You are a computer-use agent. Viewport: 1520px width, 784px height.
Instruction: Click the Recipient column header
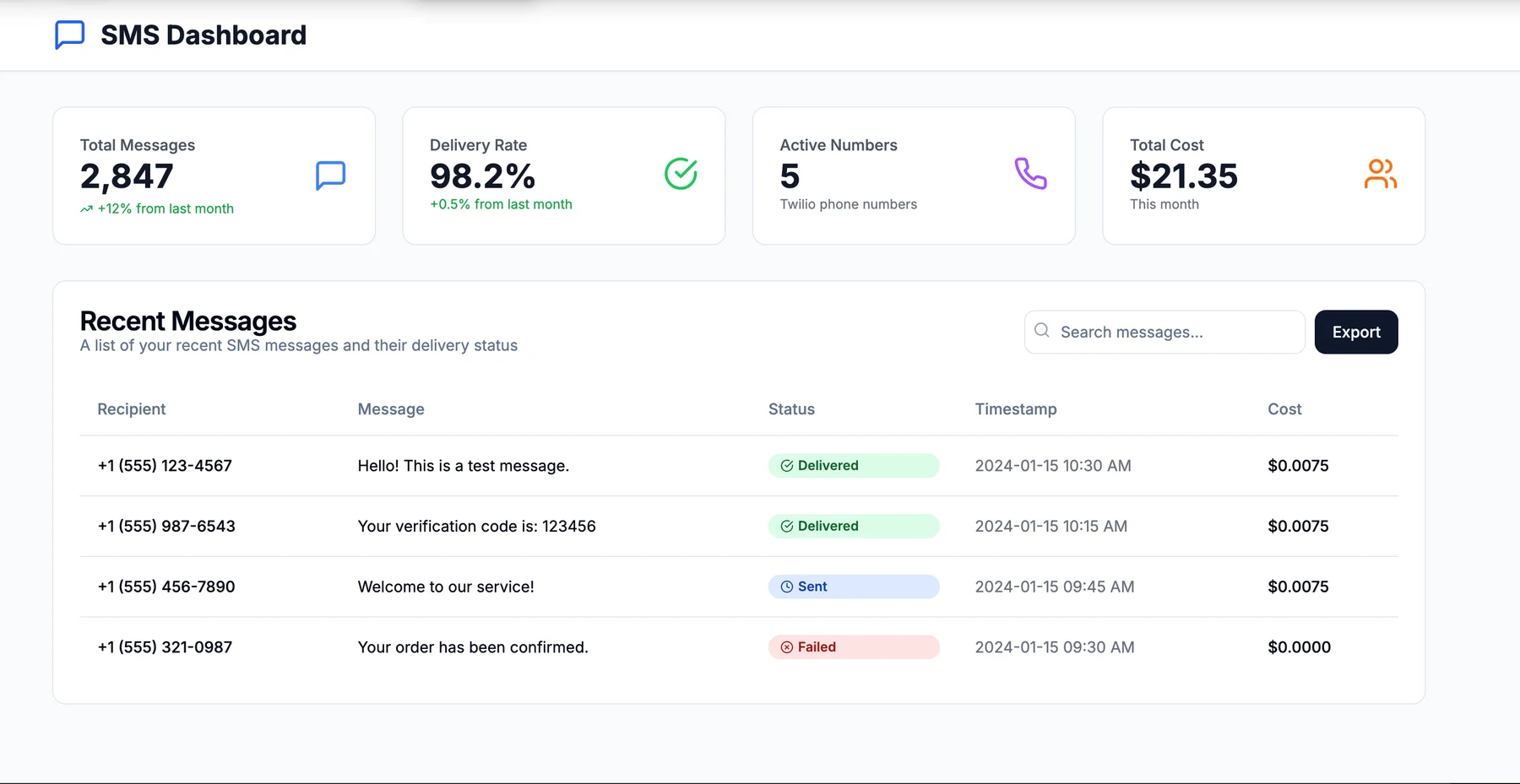[x=132, y=409]
